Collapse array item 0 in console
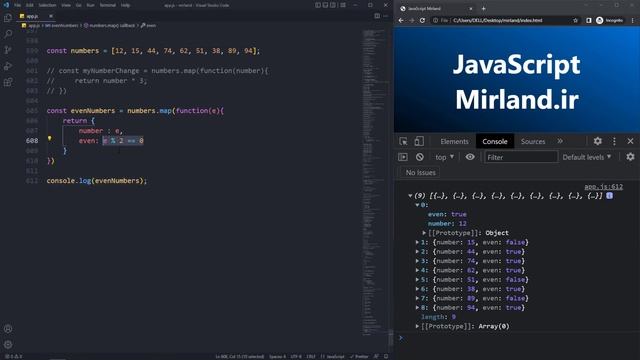This screenshot has width=640, height=360. 417,205
